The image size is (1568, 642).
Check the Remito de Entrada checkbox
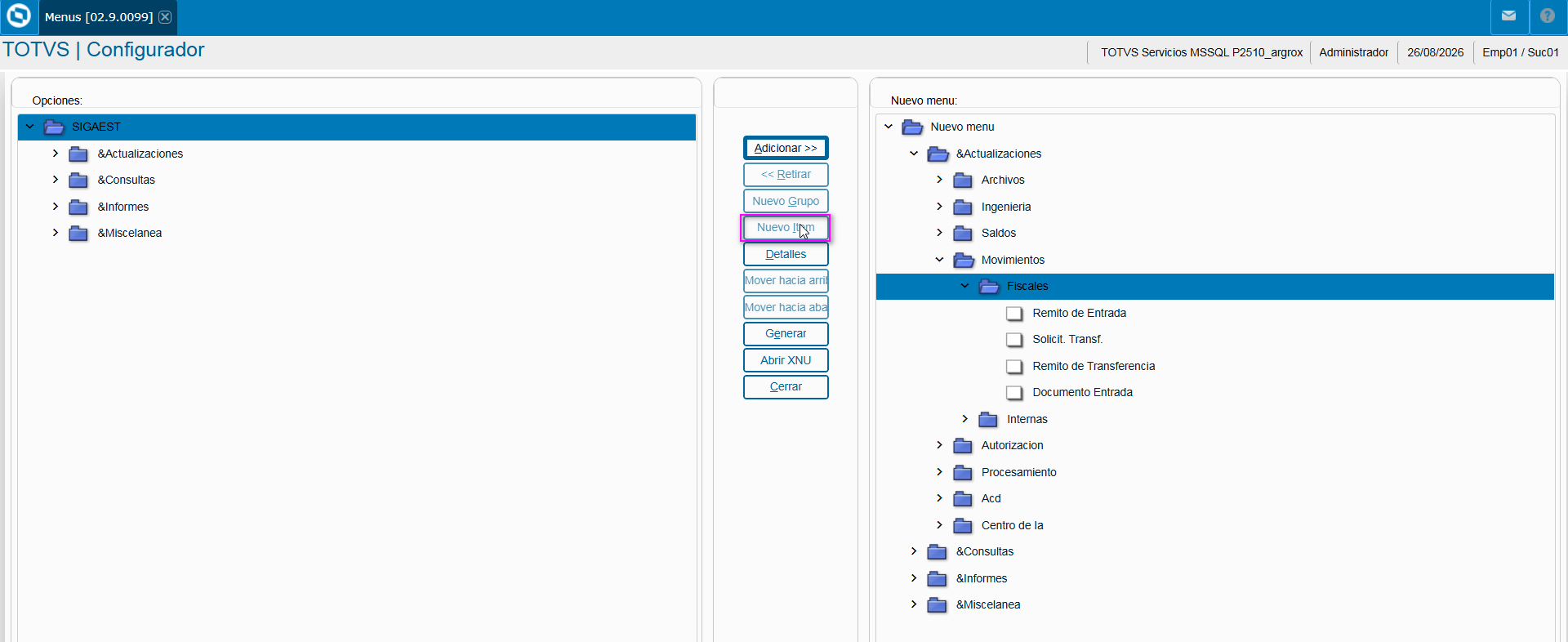pyautogui.click(x=1014, y=313)
